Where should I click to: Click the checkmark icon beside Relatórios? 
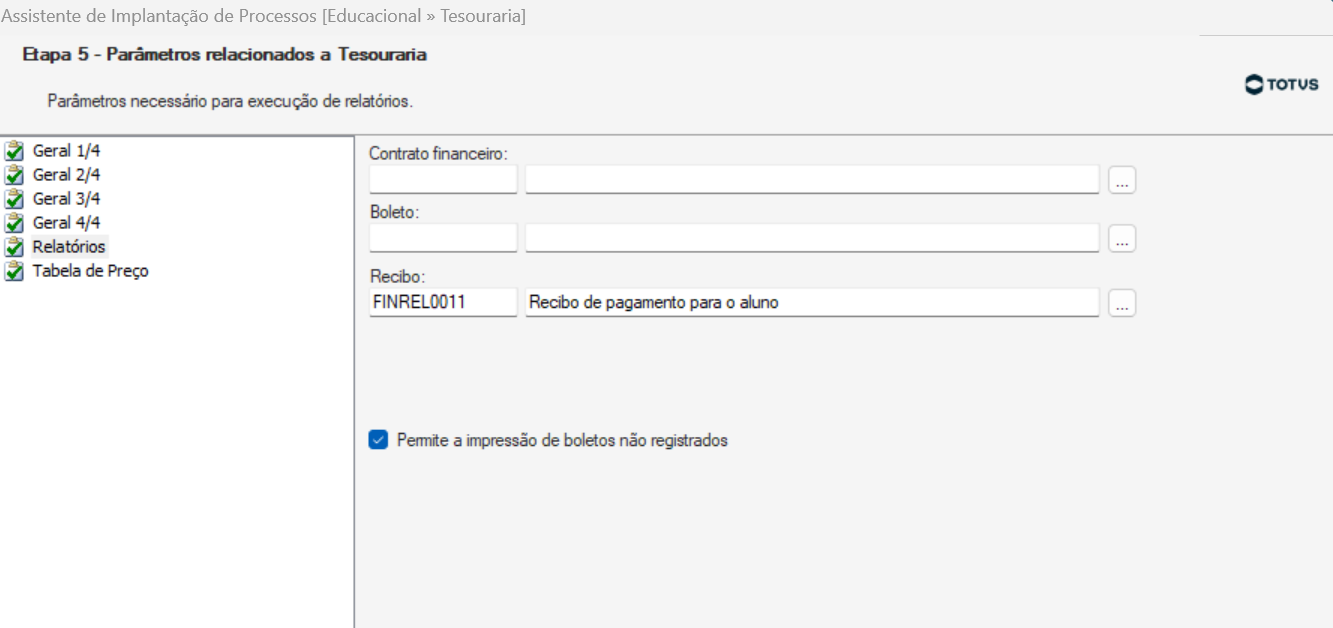pos(14,247)
